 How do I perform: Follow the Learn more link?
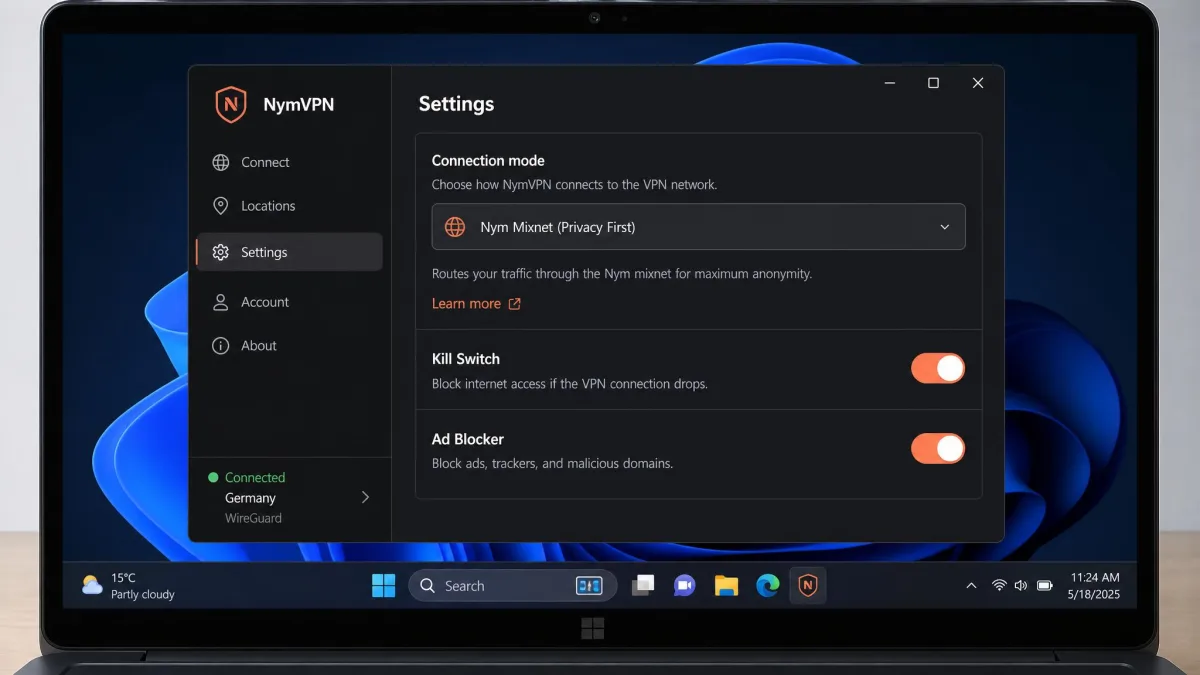466,304
